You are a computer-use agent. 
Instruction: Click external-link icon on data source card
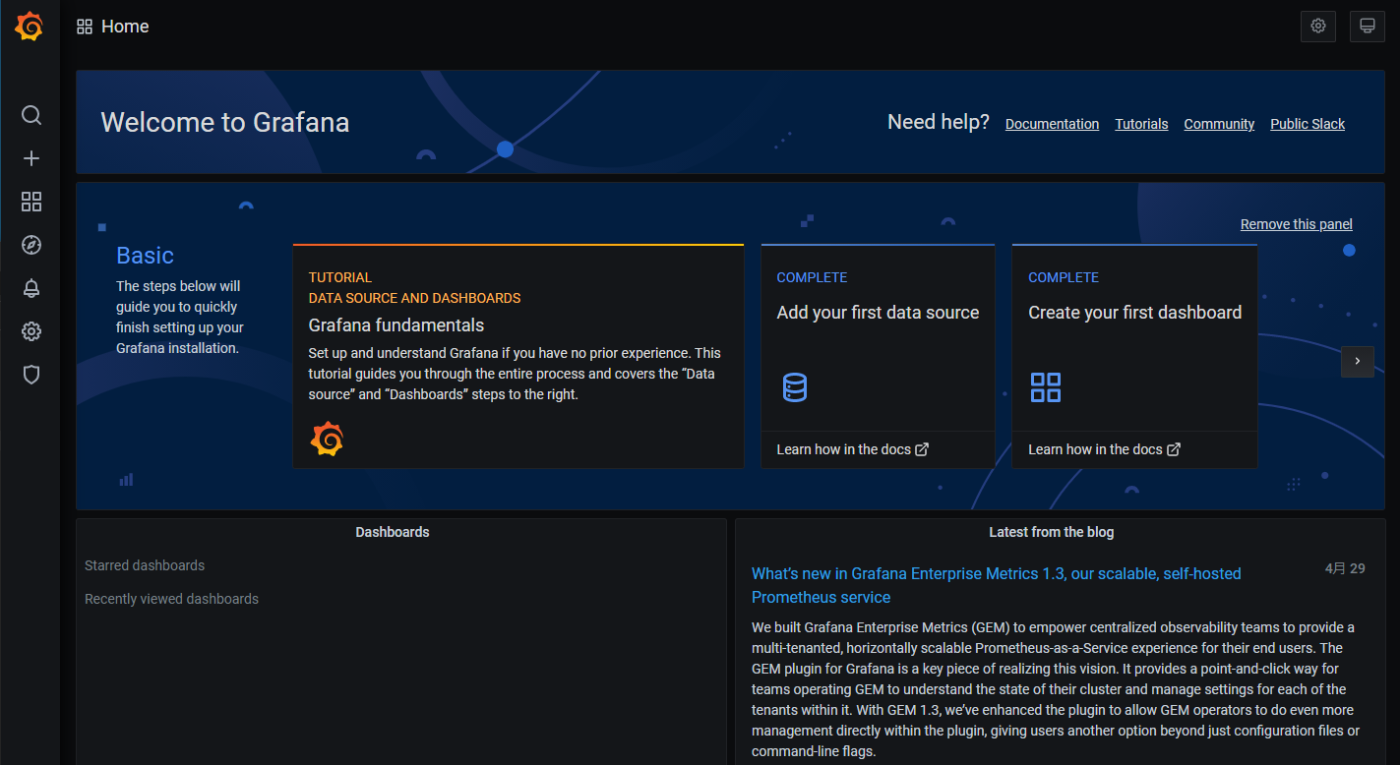[922, 449]
